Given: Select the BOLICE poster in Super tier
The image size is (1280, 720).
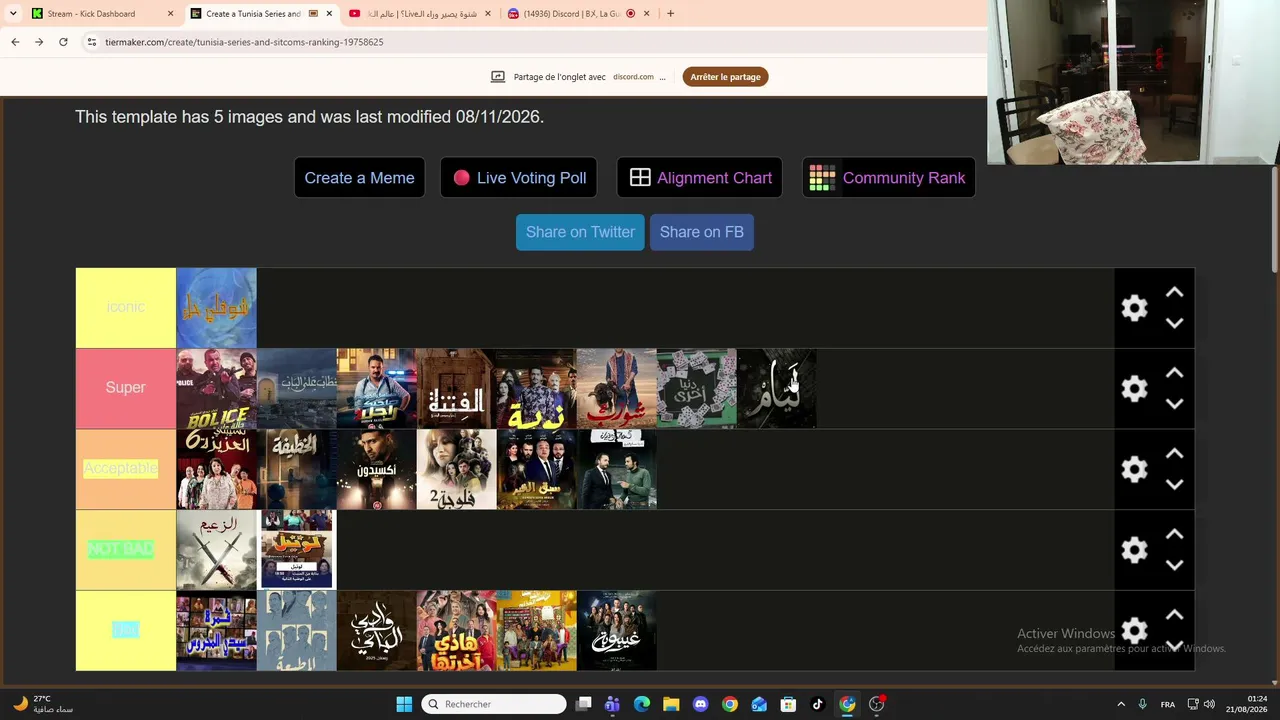Looking at the screenshot, I should point(217,388).
